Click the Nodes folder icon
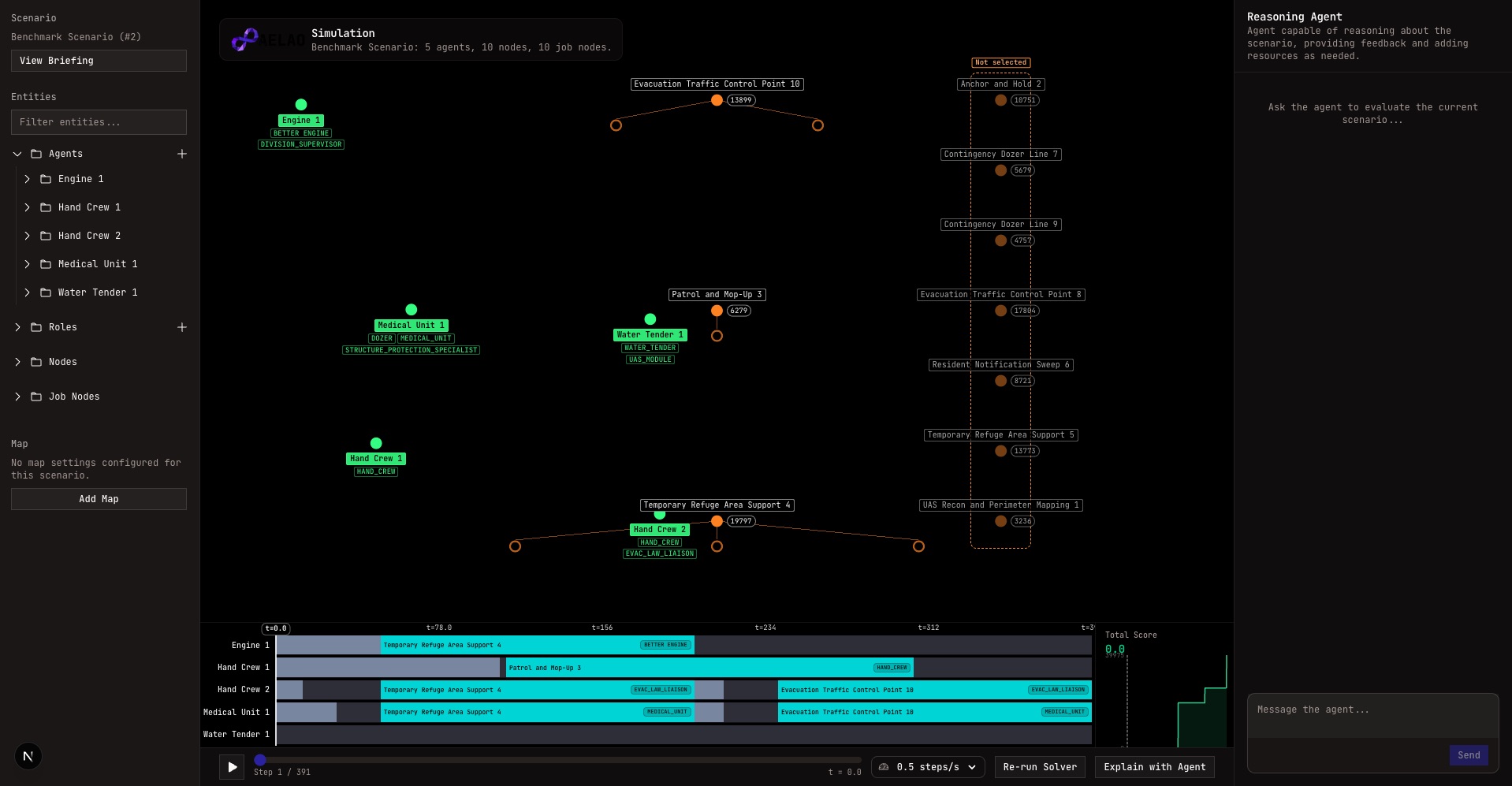The width and height of the screenshot is (1512, 786). click(x=36, y=362)
